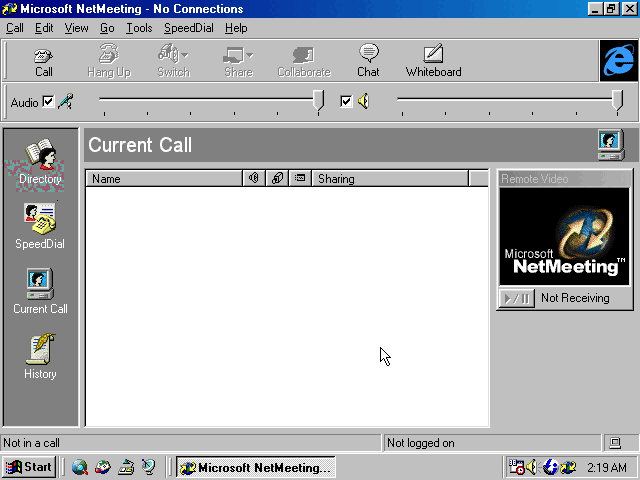The image size is (640, 480).
Task: Click the NetMeeting tray icon
Action: tap(568, 467)
